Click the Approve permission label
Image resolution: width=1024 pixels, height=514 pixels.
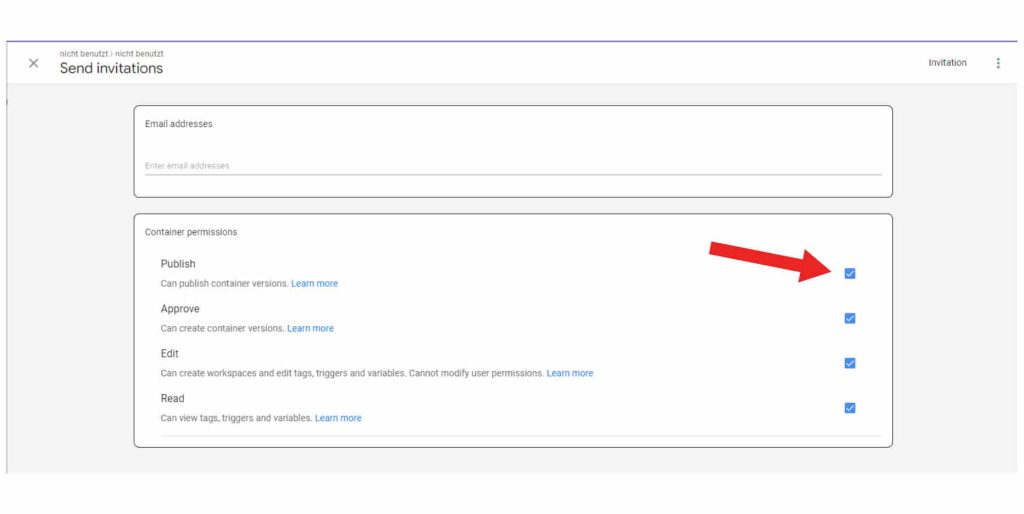click(180, 309)
